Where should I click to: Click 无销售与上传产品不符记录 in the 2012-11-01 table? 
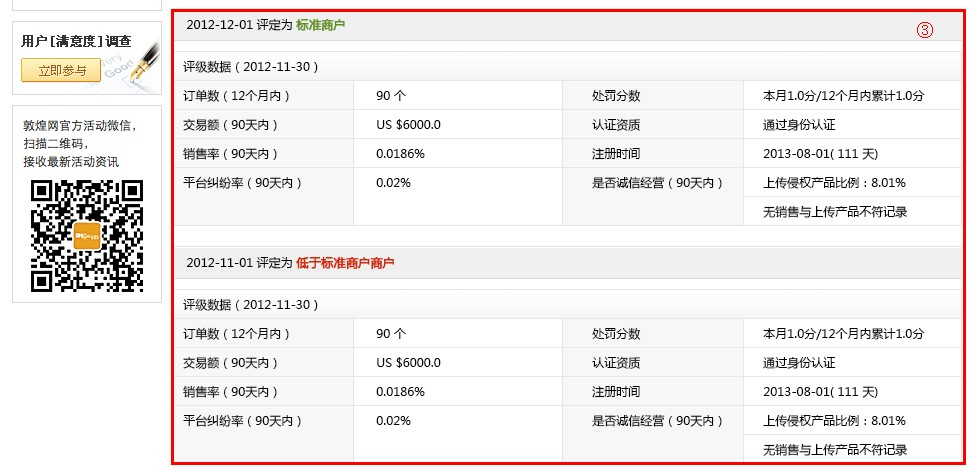click(835, 450)
